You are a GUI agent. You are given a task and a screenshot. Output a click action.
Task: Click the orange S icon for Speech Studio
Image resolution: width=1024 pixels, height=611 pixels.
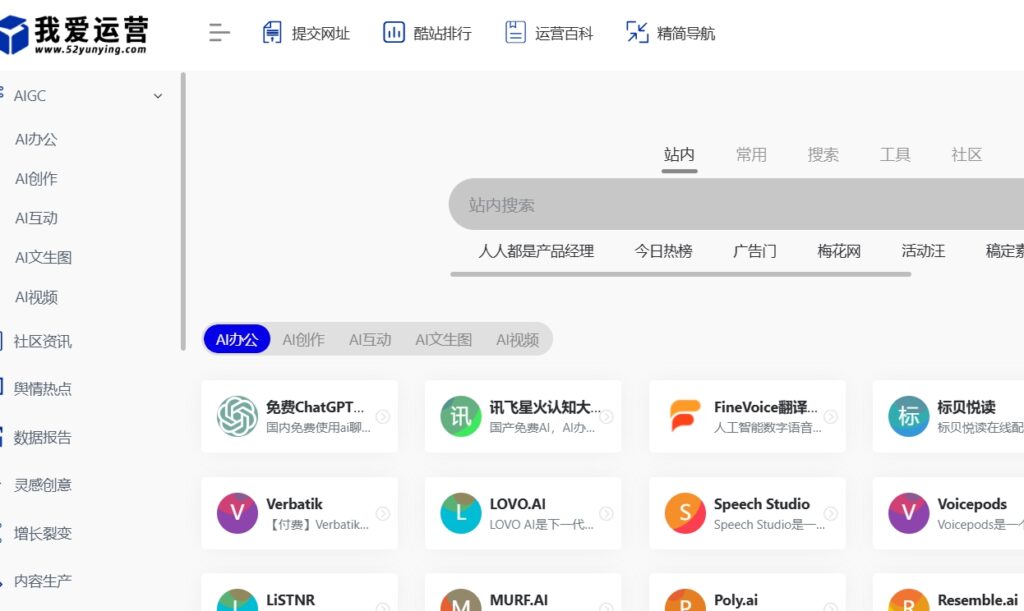pos(684,513)
